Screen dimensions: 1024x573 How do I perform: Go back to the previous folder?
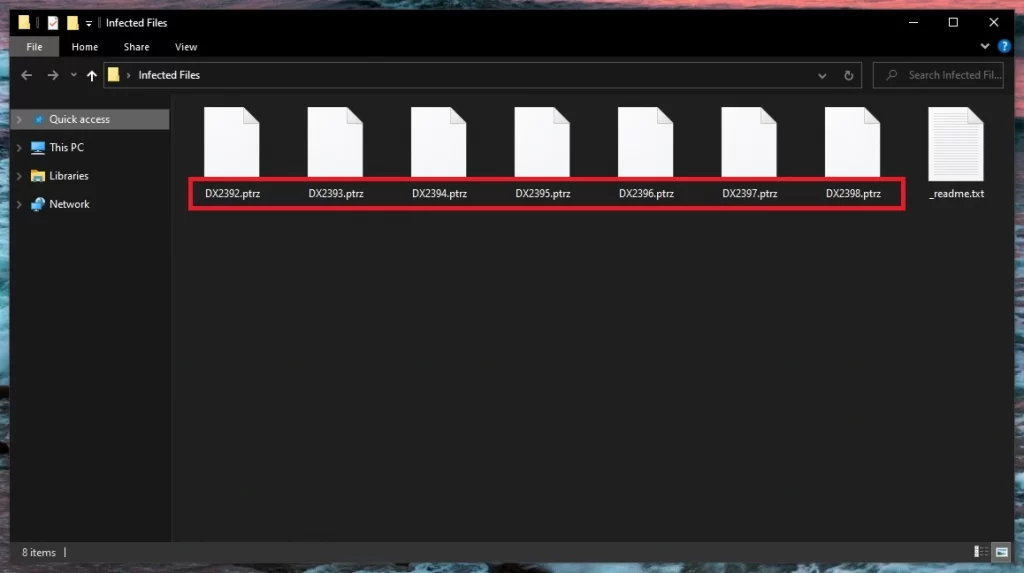pyautogui.click(x=27, y=75)
